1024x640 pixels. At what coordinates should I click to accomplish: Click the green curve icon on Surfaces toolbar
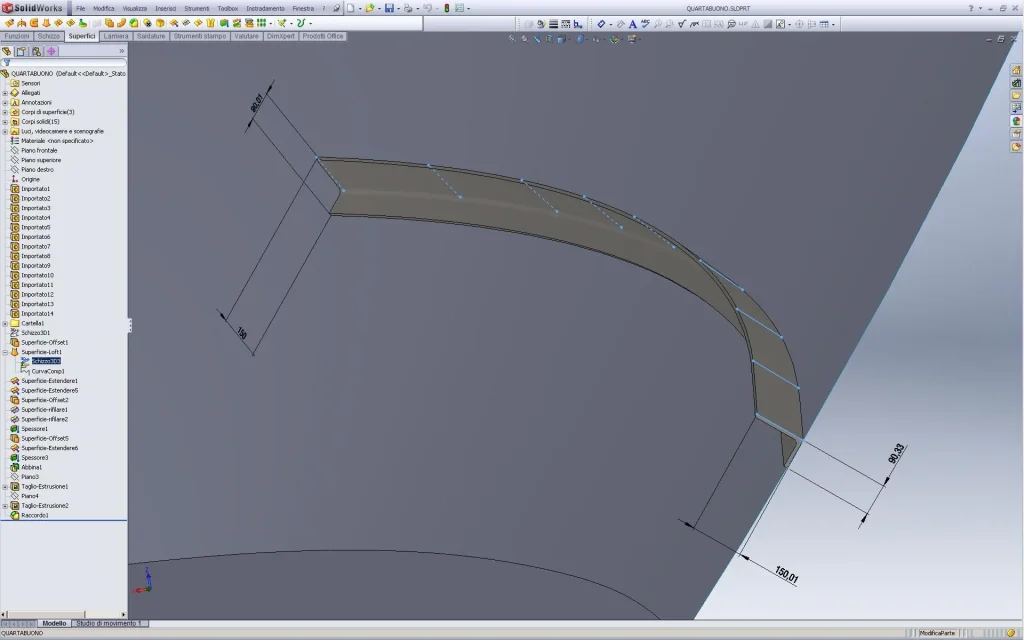pyautogui.click(x=301, y=23)
